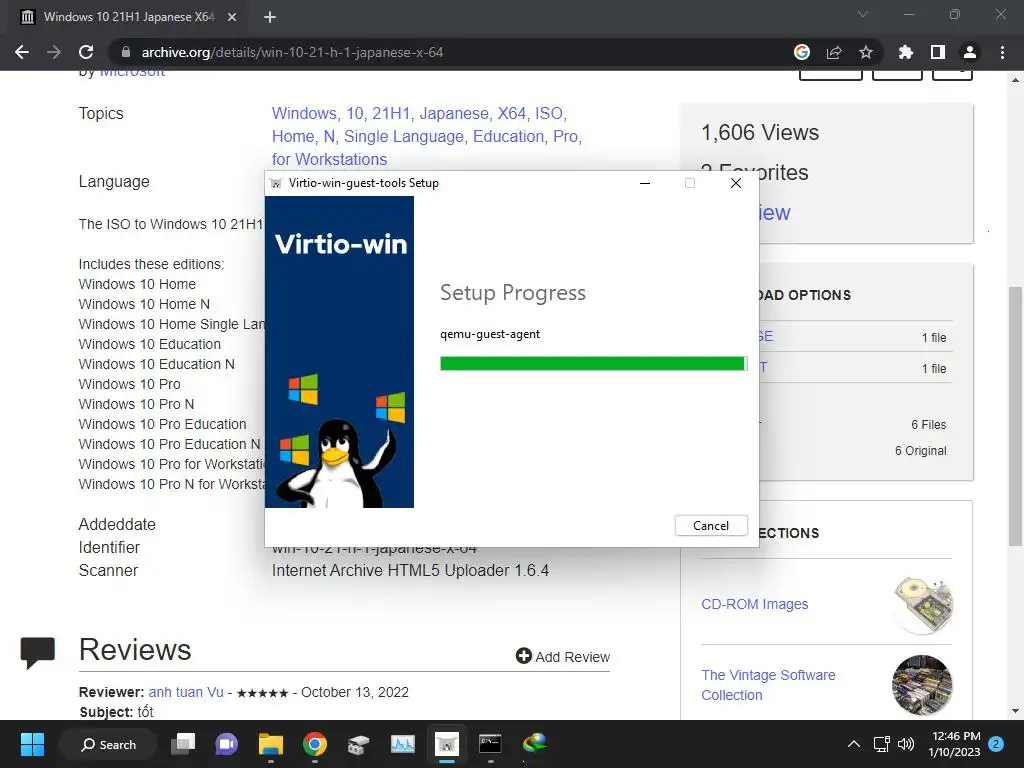This screenshot has width=1024, height=768.
Task: Bookmark this page with star icon
Action: click(866, 52)
